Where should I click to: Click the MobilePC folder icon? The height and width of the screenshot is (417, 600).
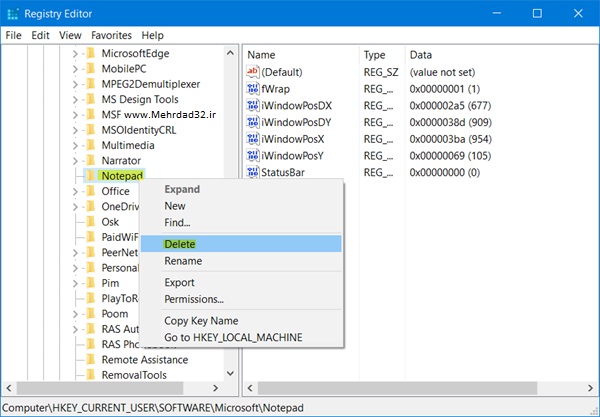coord(91,68)
